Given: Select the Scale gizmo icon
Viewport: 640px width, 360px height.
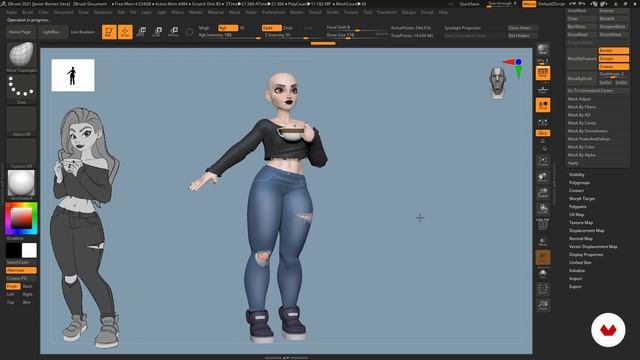Looking at the screenshot, I should [157, 32].
